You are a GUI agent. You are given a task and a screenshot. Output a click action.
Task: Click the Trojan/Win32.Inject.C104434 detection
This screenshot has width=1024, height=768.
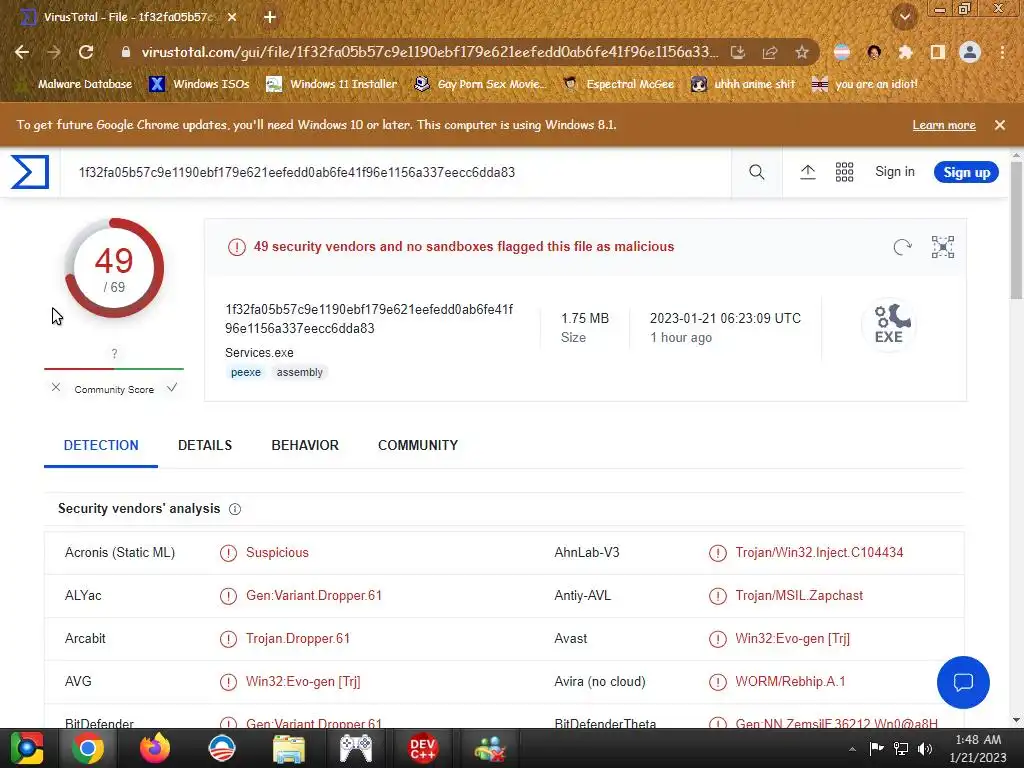click(819, 552)
